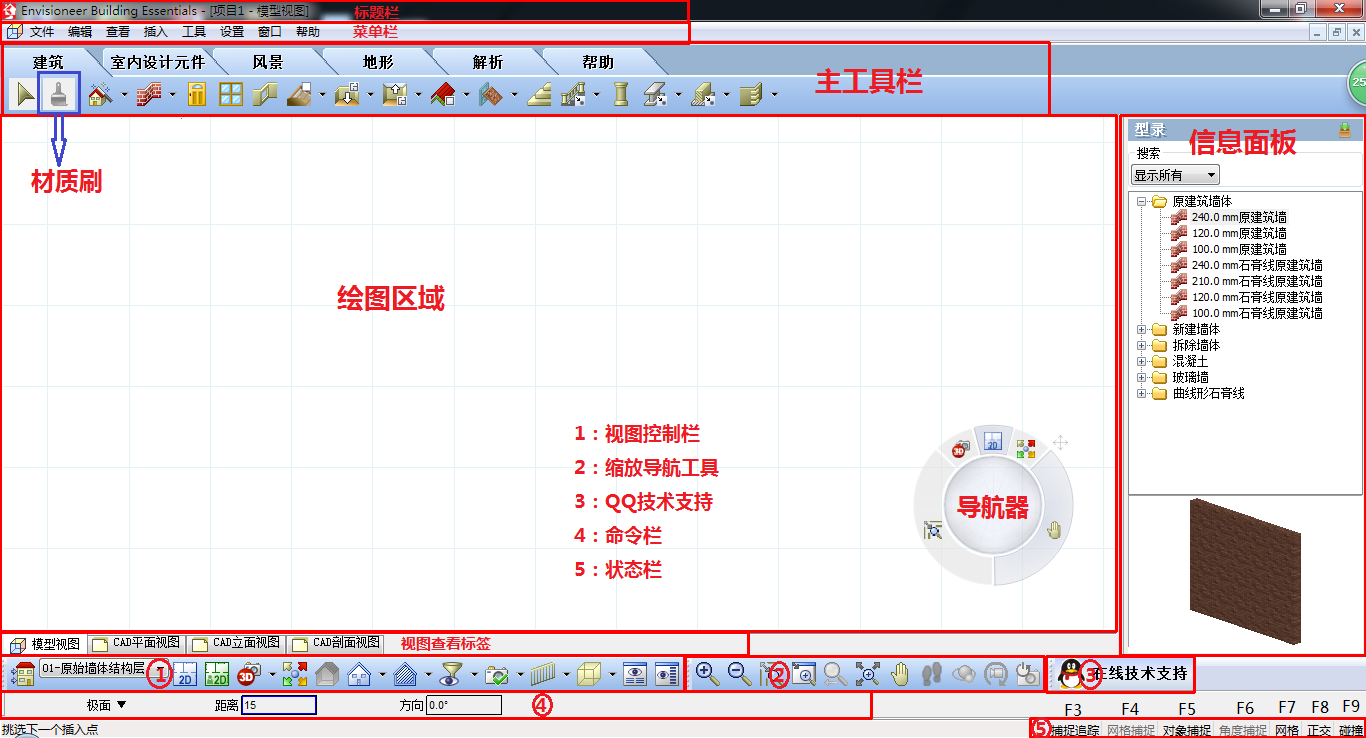Switch to the 地形 tab
1366x738 pixels.
pos(378,62)
